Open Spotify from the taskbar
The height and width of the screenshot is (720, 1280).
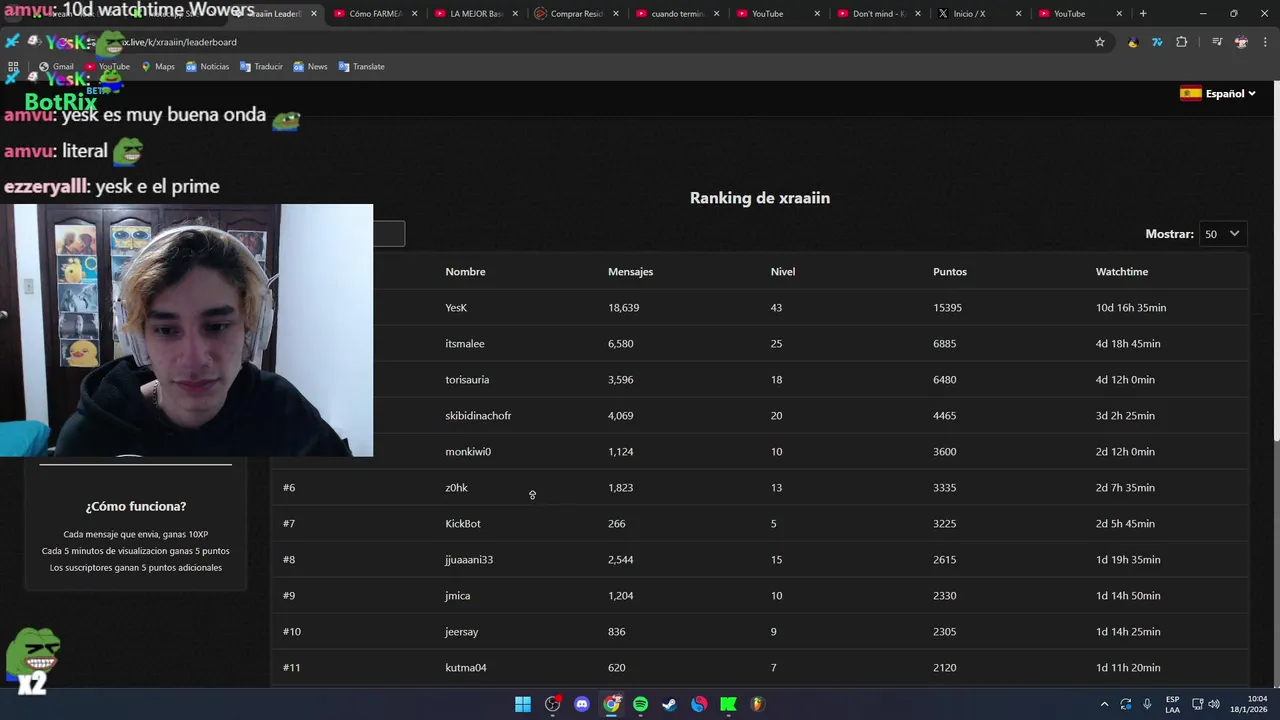click(x=640, y=704)
